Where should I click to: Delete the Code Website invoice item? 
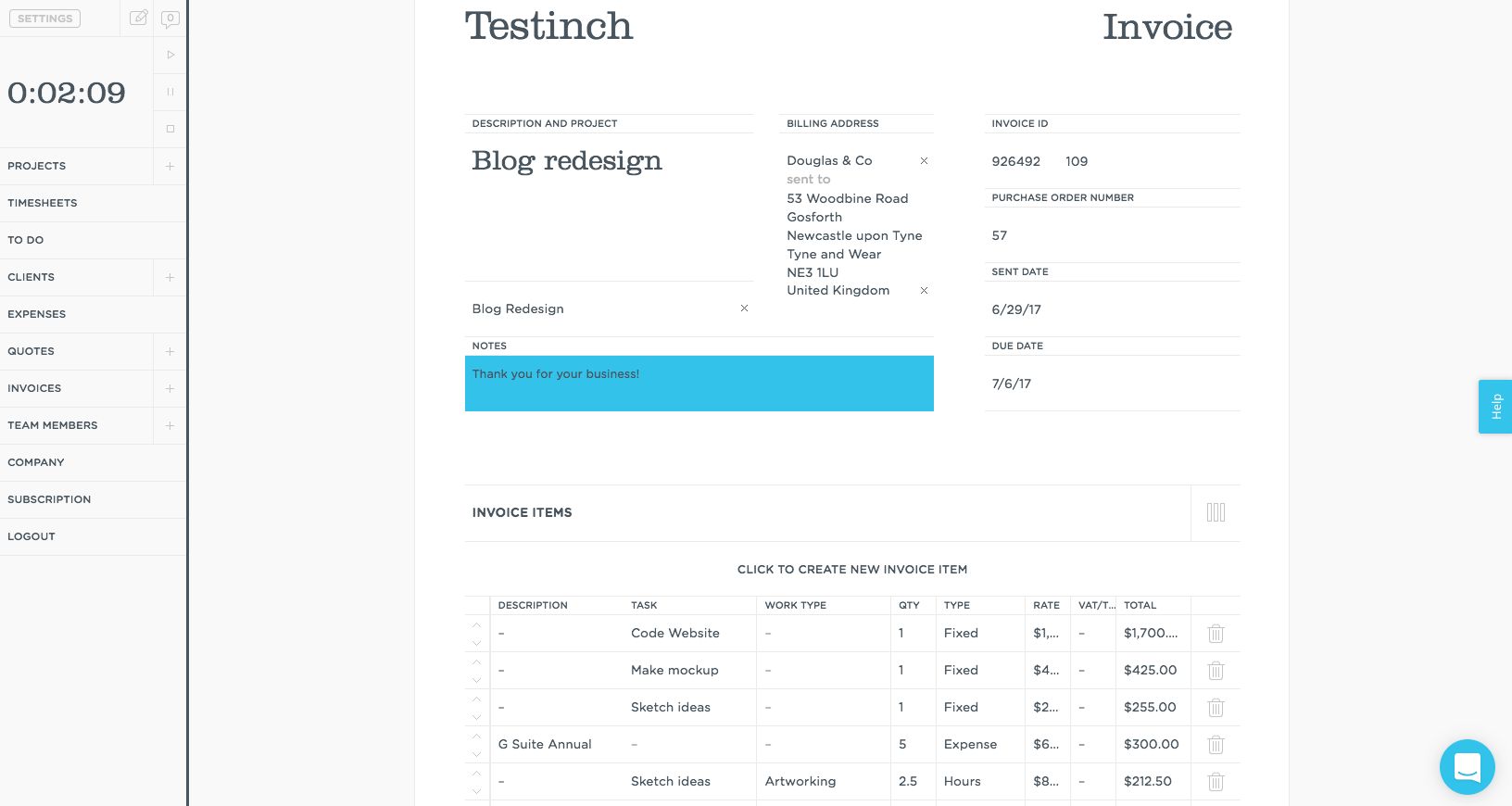(x=1216, y=634)
